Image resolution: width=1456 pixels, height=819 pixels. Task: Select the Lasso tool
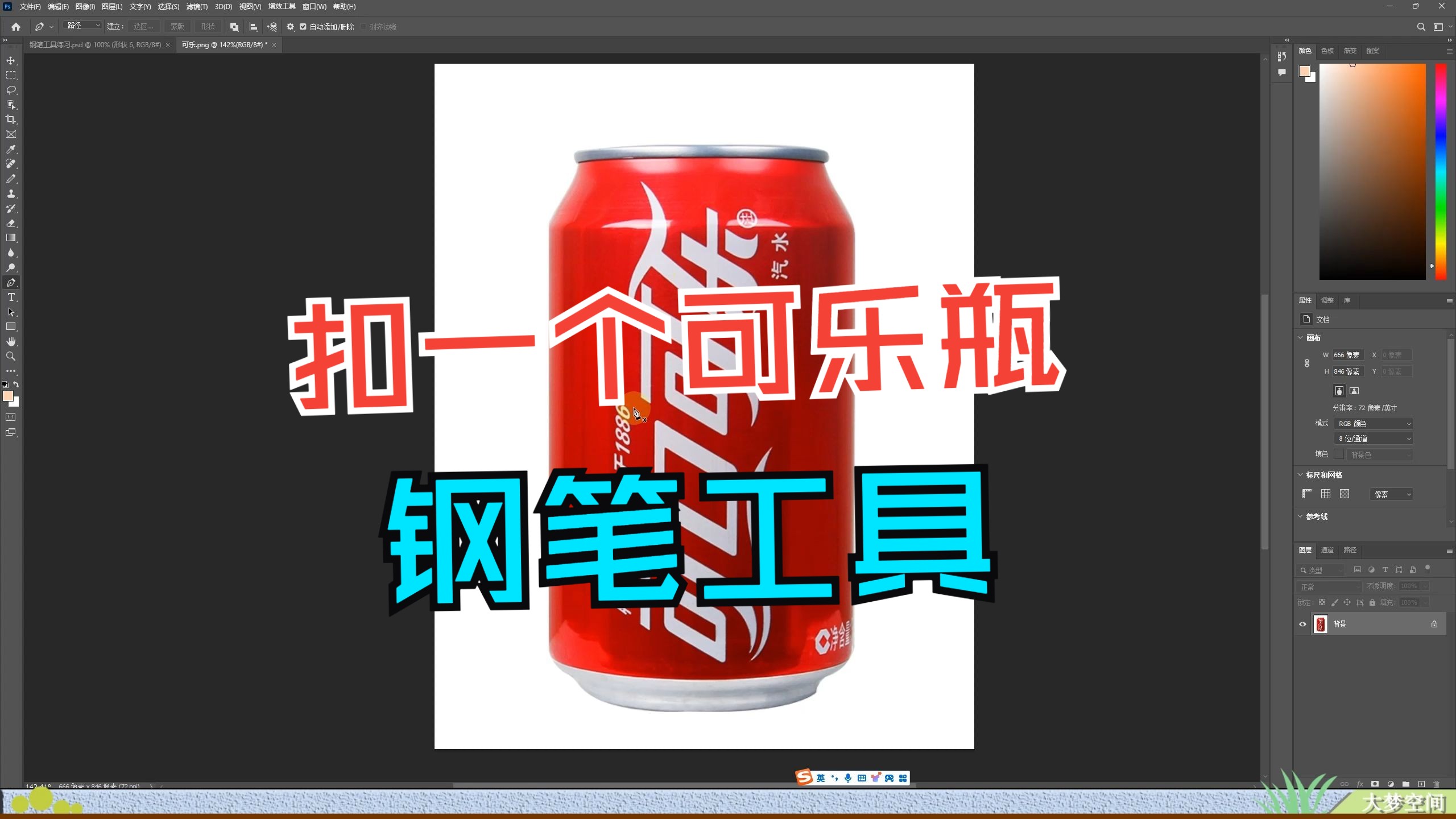(11, 90)
